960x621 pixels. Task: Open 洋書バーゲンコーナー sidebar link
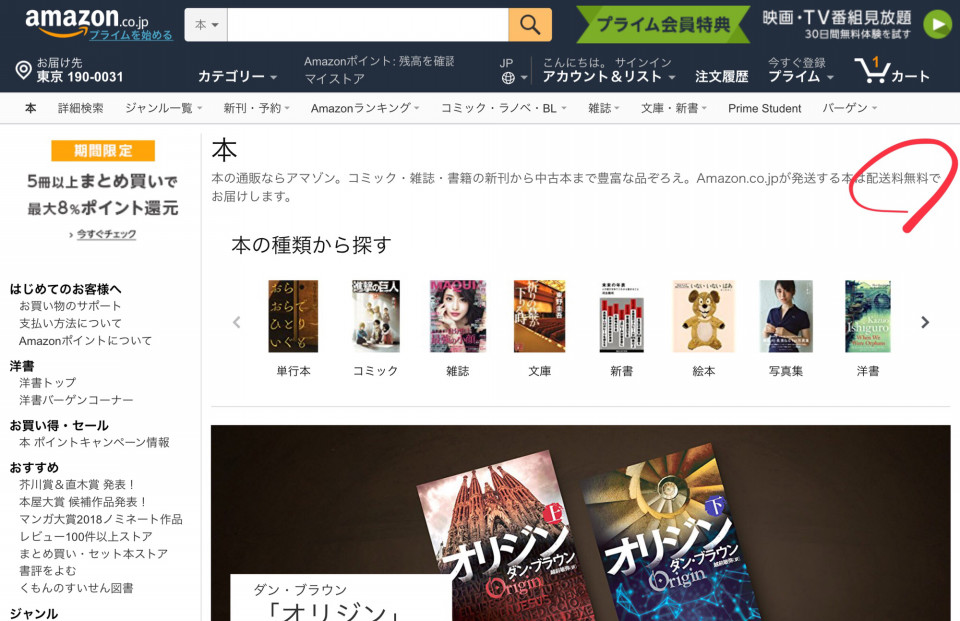[x=76, y=400]
